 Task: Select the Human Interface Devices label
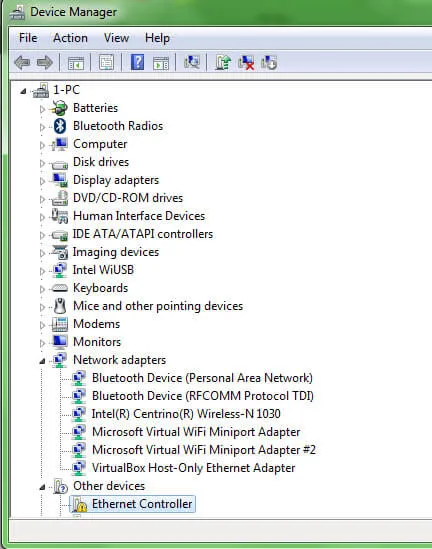pos(139,216)
